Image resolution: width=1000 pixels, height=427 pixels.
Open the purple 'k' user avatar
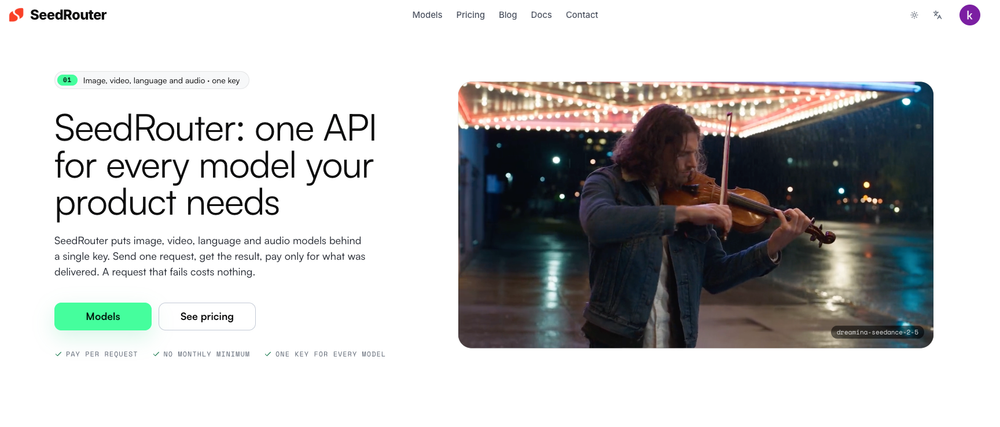[x=969, y=15]
